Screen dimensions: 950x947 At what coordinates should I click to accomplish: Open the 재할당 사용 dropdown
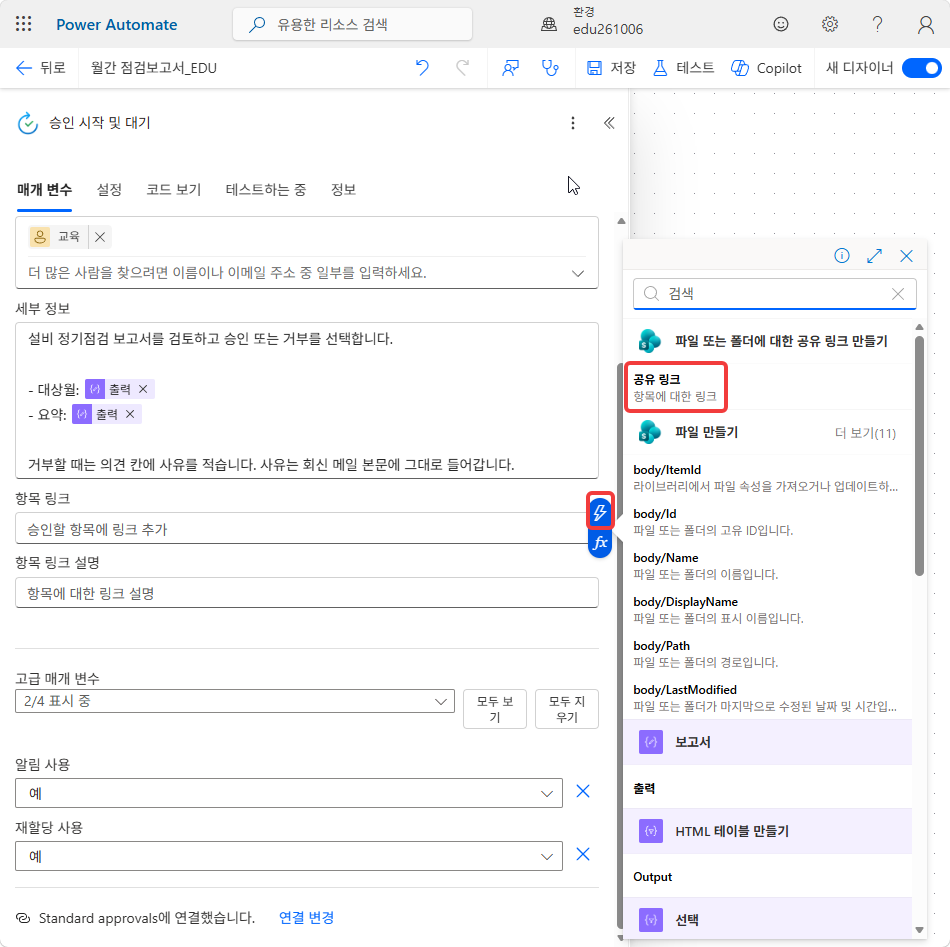click(x=289, y=856)
